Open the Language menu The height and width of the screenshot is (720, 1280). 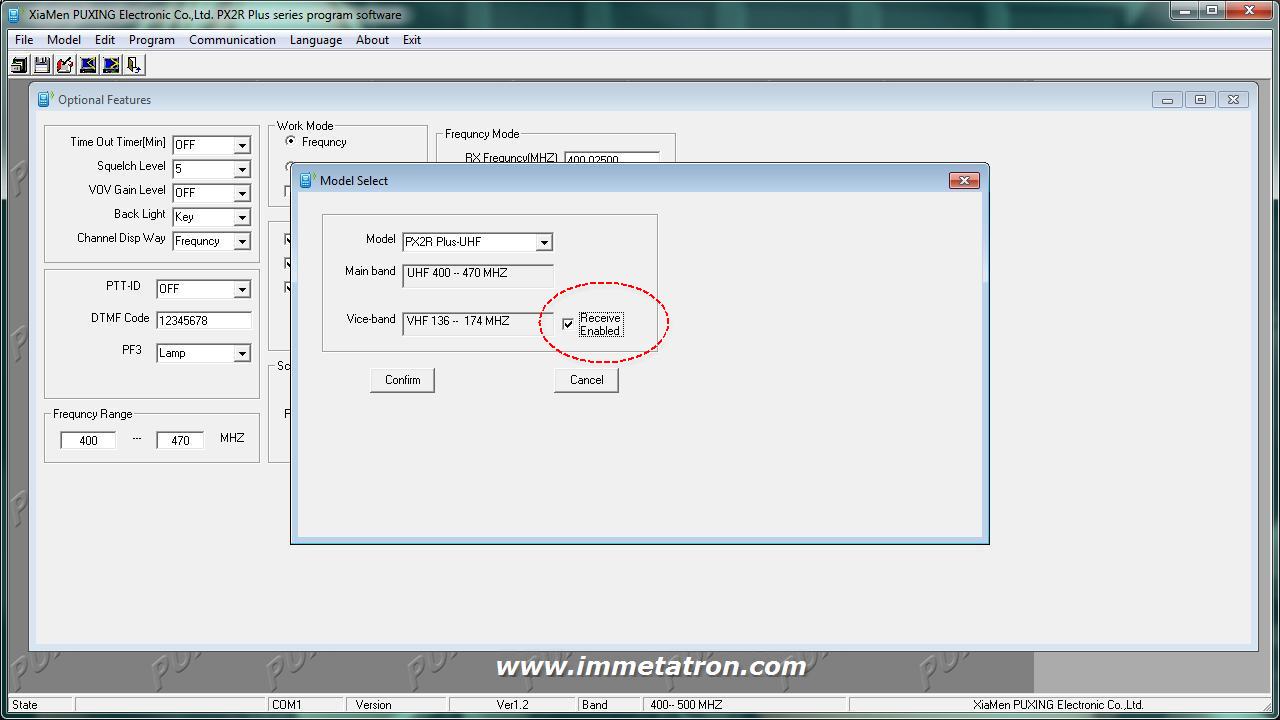tap(316, 40)
